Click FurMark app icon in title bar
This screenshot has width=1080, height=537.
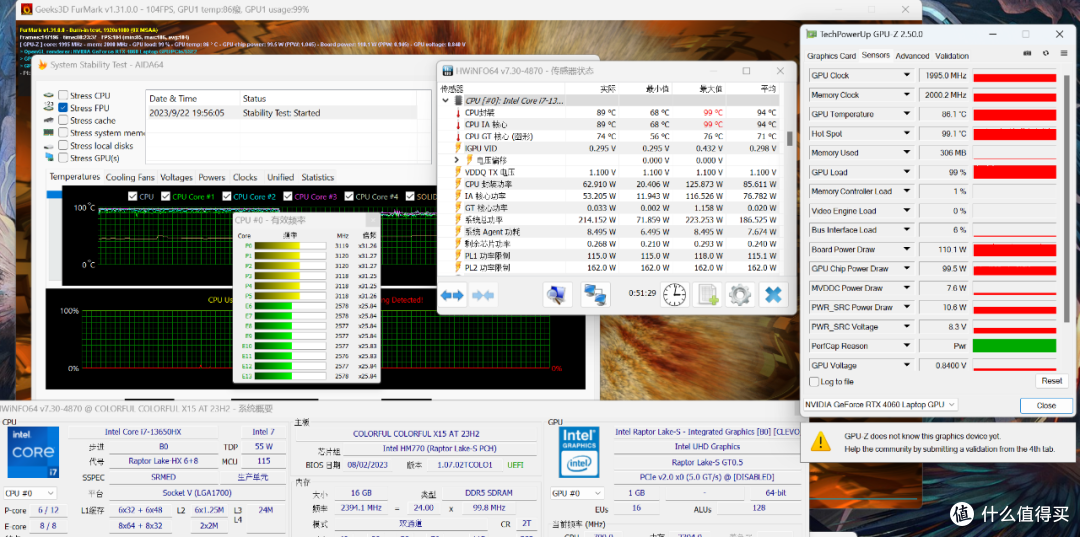(25, 10)
